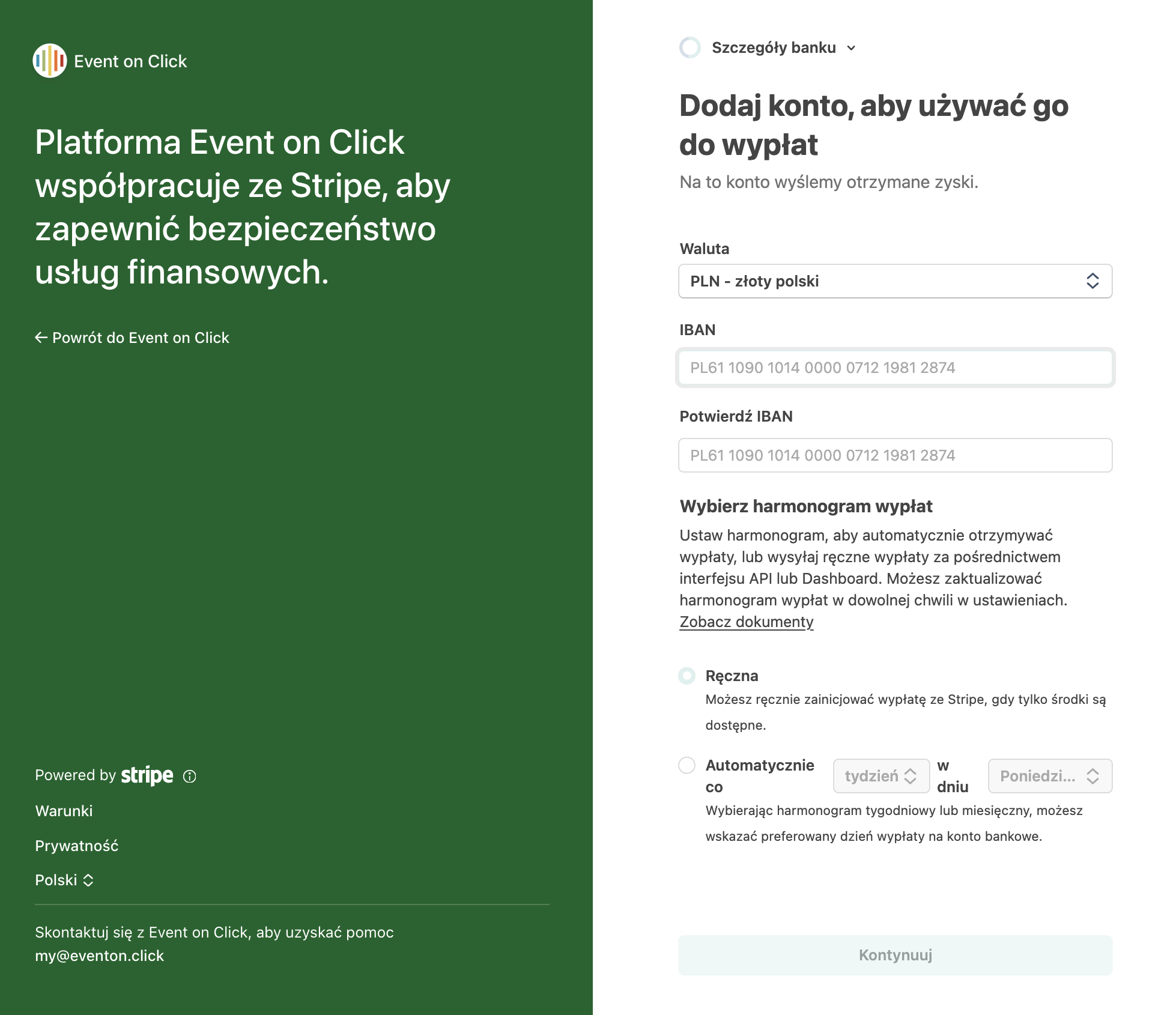
Task: Focus the Potwierdź IBAN field
Action: (895, 455)
